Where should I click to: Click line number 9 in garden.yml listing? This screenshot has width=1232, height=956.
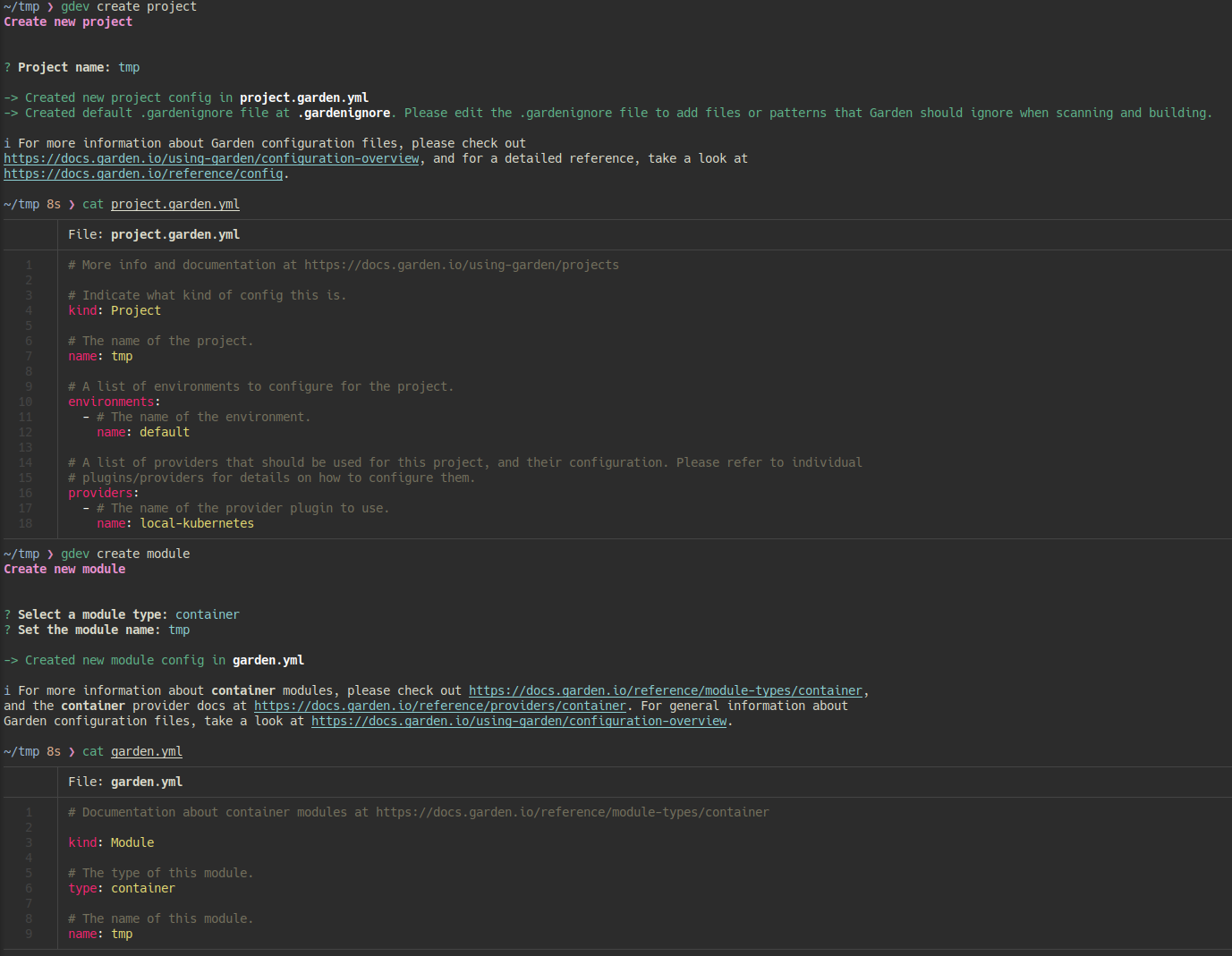29,934
